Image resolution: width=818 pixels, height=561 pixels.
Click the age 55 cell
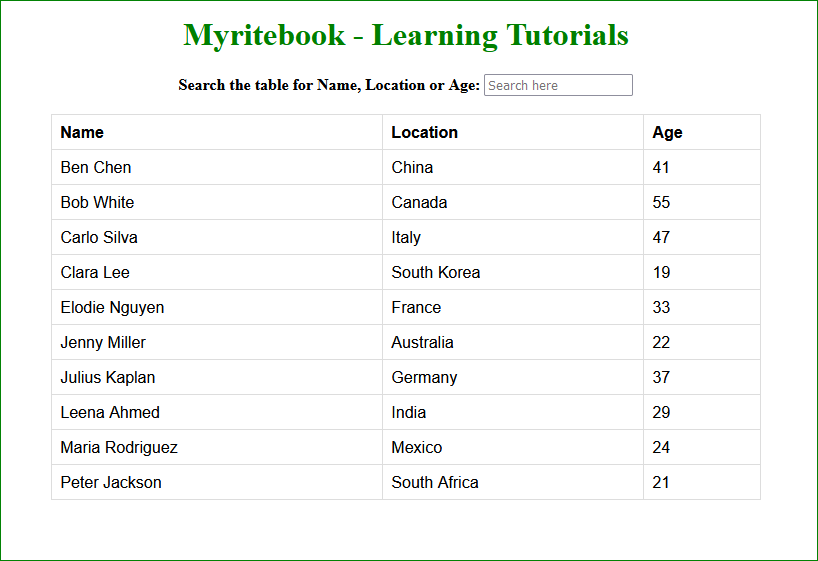[661, 202]
